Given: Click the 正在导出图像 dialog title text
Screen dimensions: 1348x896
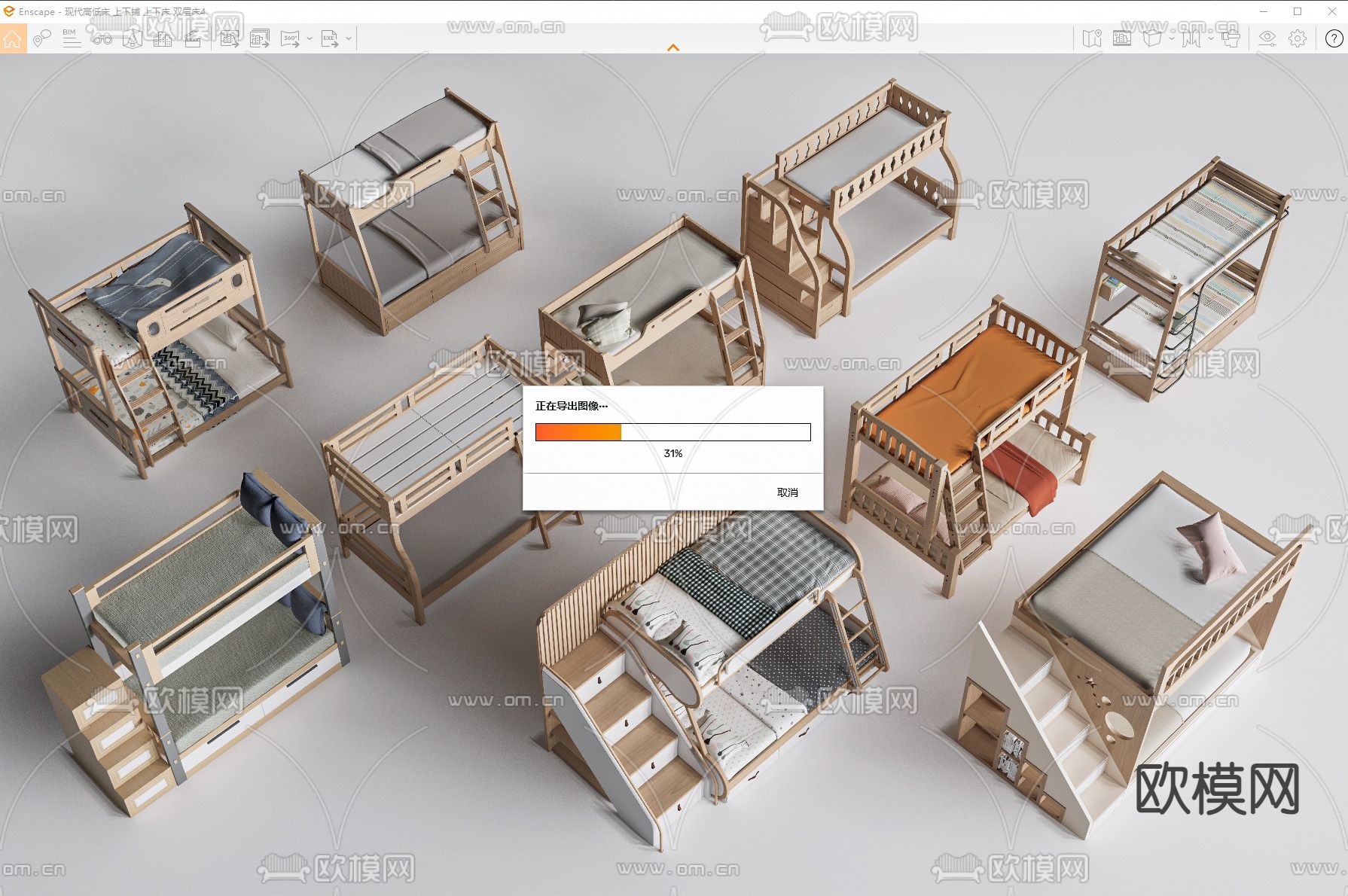Looking at the screenshot, I should (x=572, y=406).
